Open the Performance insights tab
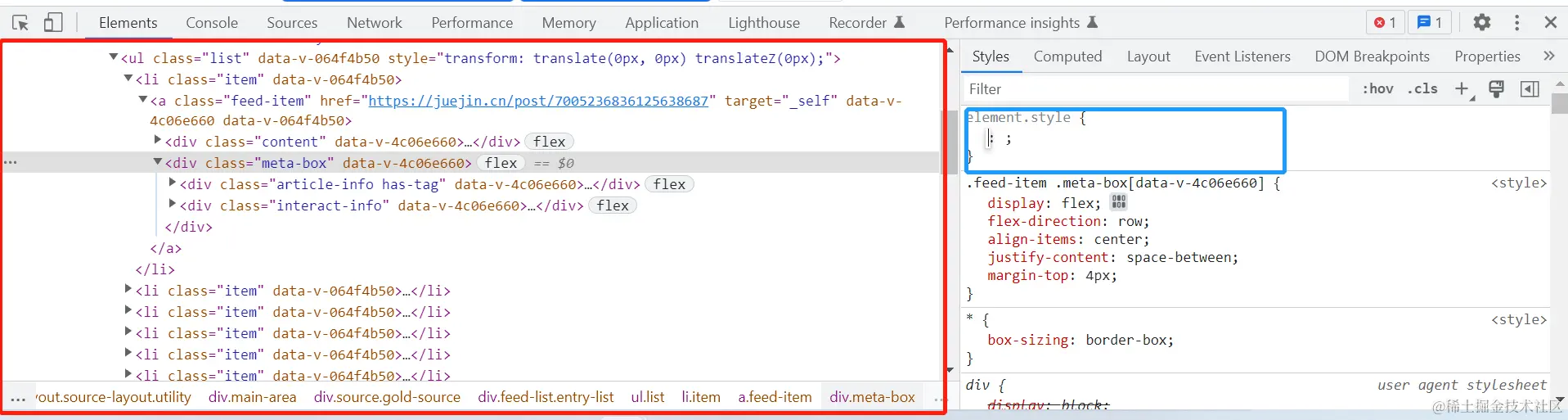 [x=1021, y=23]
